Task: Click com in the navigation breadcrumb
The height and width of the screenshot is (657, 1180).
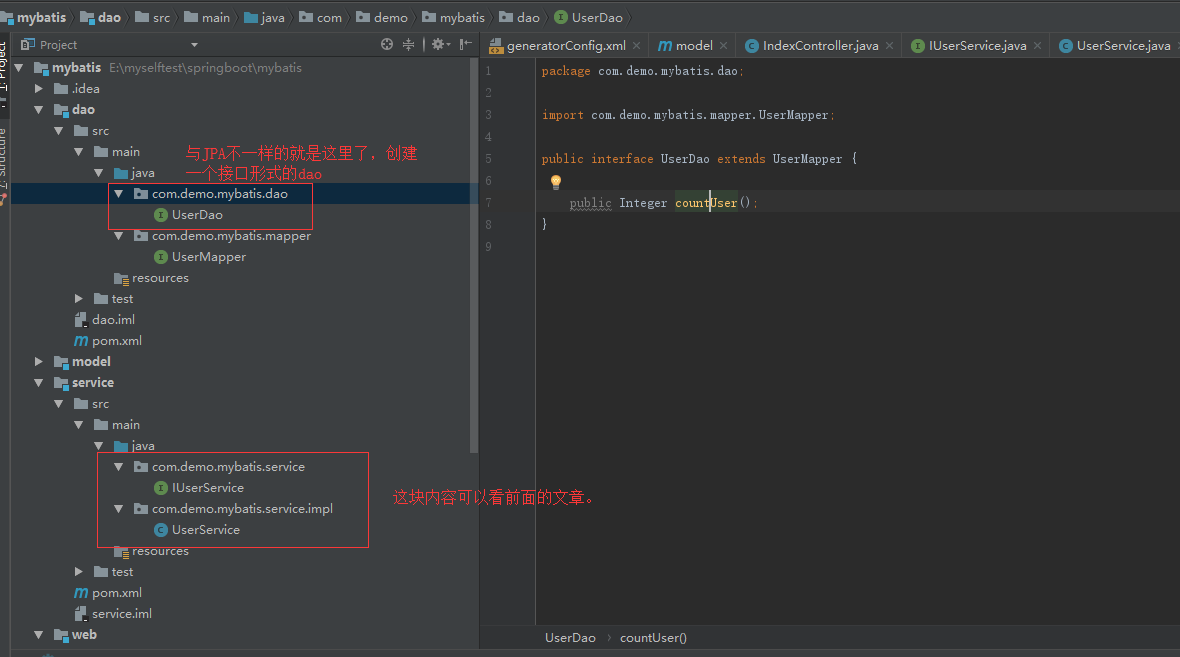Action: point(321,17)
